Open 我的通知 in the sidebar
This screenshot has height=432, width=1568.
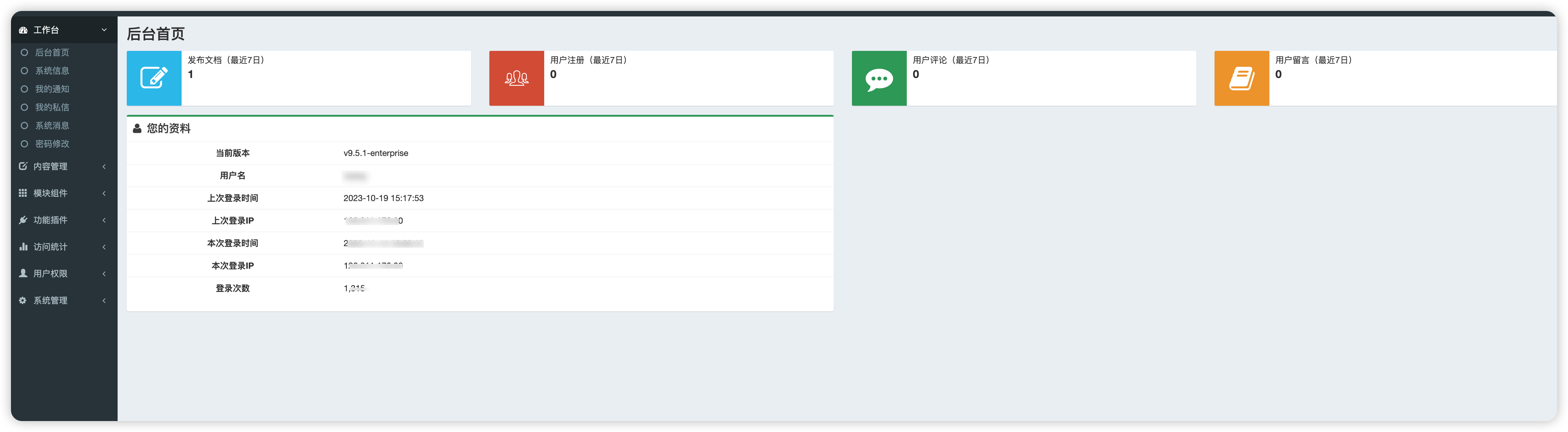click(x=52, y=90)
